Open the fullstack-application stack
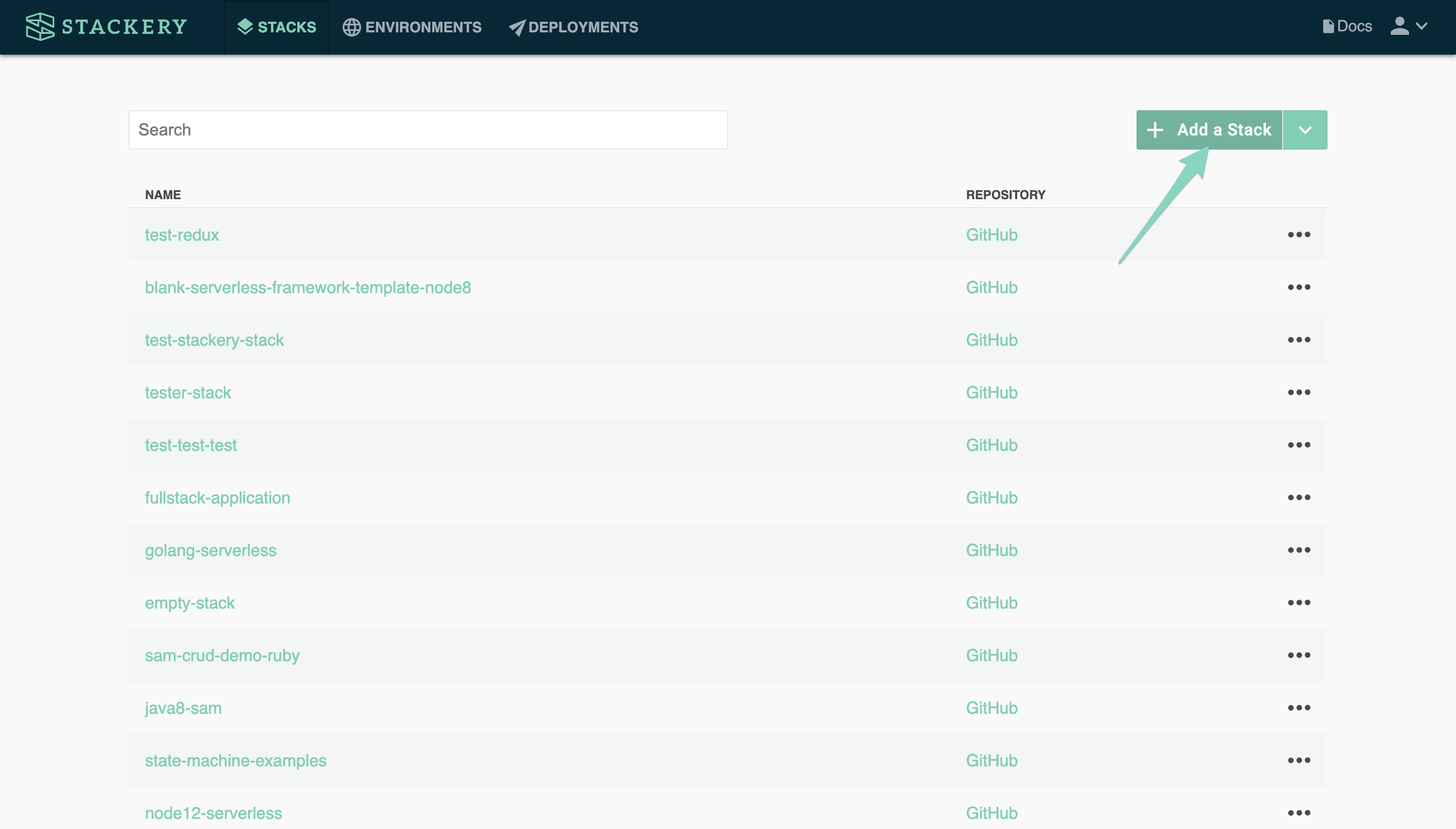The height and width of the screenshot is (829, 1456). point(217,497)
